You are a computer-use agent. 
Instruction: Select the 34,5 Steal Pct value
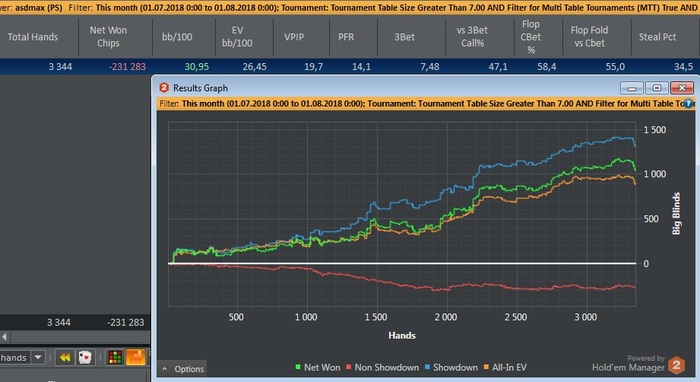click(x=683, y=67)
